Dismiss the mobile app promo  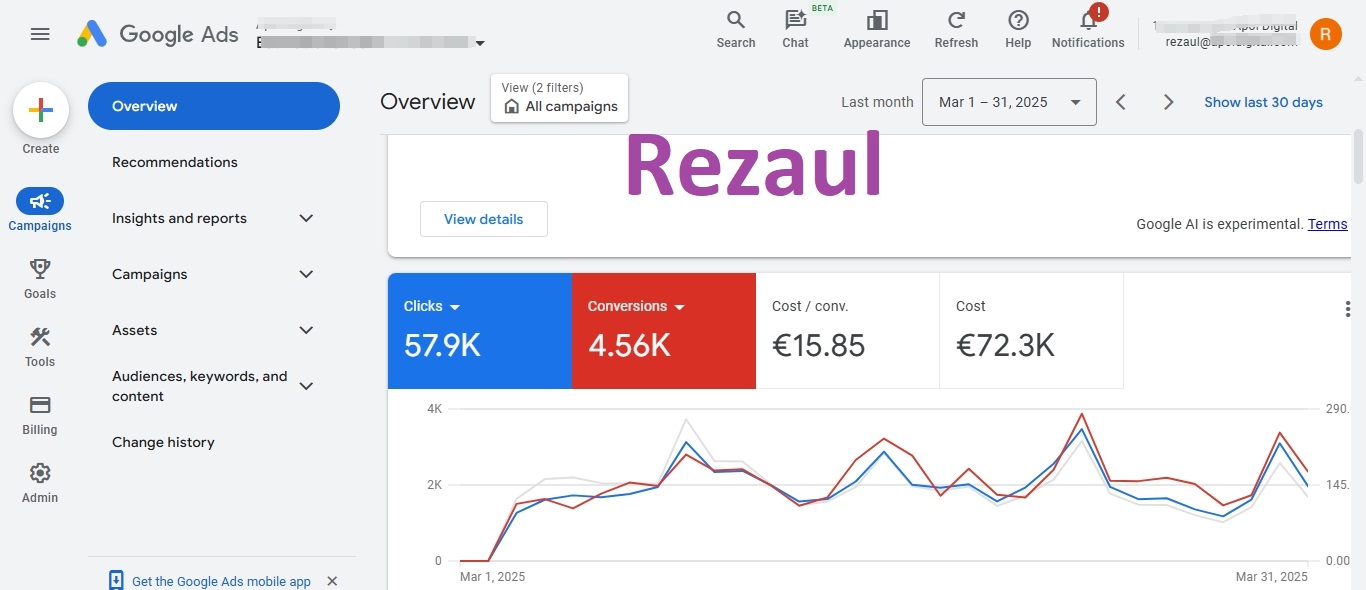(x=332, y=581)
